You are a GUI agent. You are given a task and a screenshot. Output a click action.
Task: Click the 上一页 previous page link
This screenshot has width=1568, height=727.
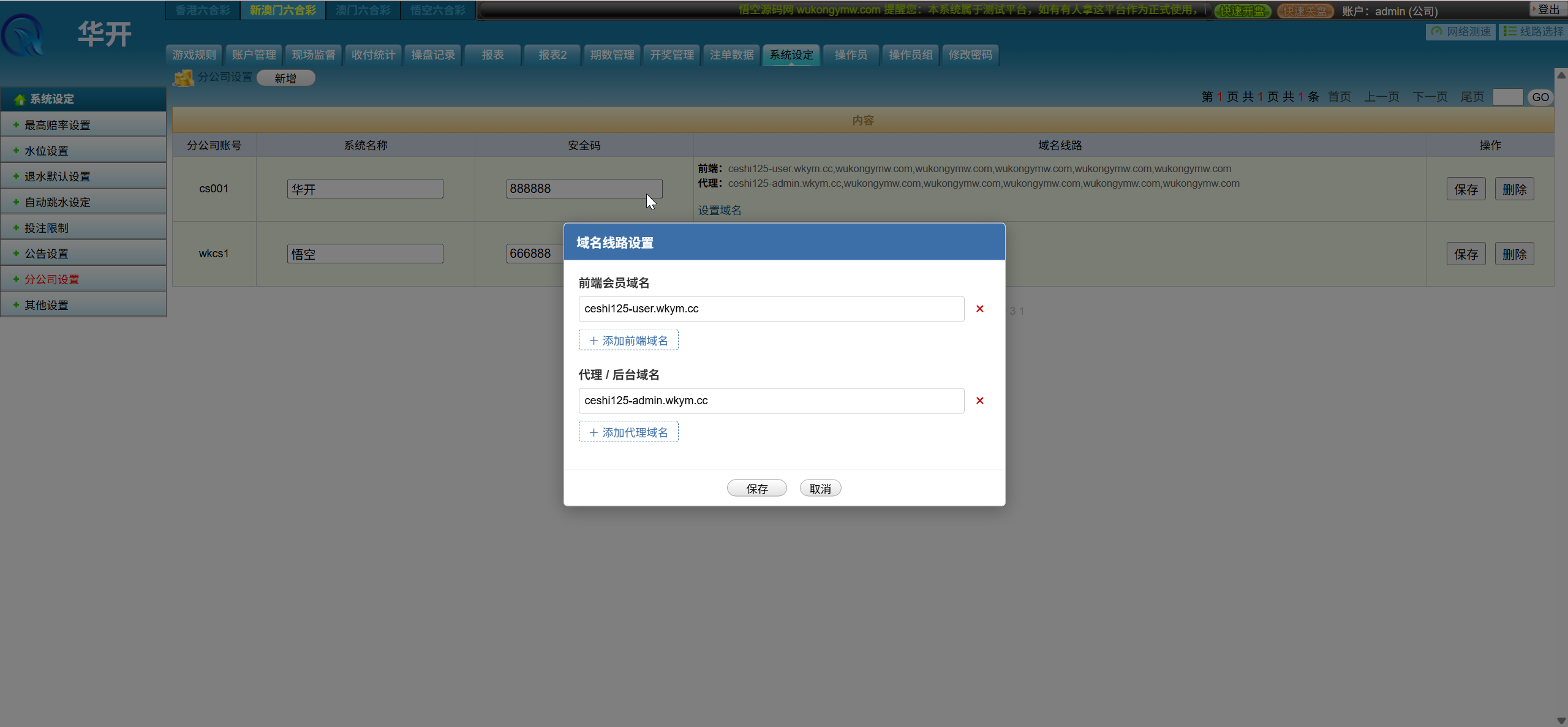pos(1381,97)
